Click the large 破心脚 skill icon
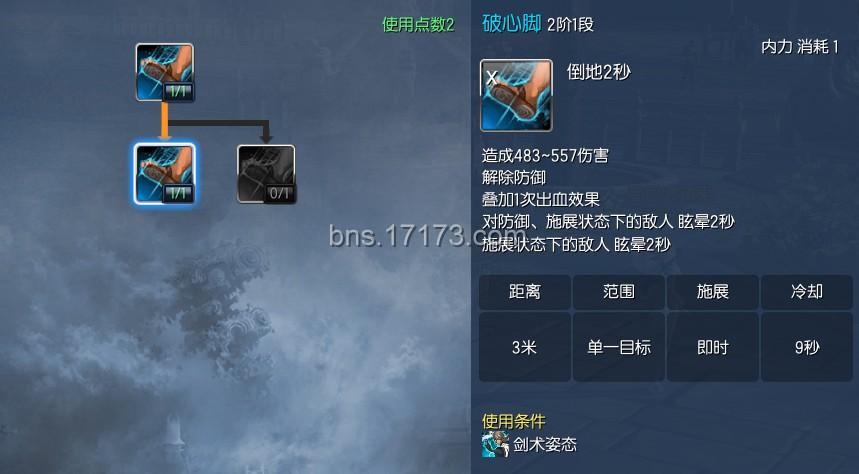859x474 pixels. pyautogui.click(x=516, y=96)
